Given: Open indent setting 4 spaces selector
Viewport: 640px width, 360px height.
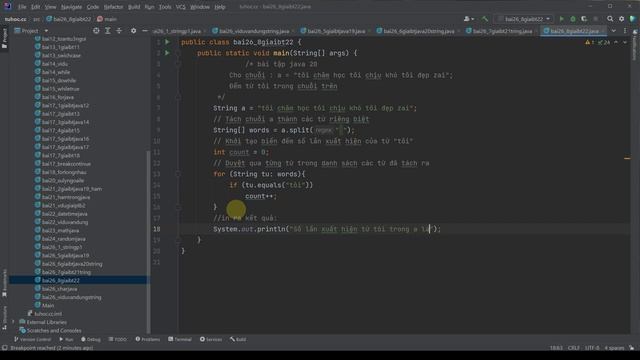Looking at the screenshot, I should (614, 348).
